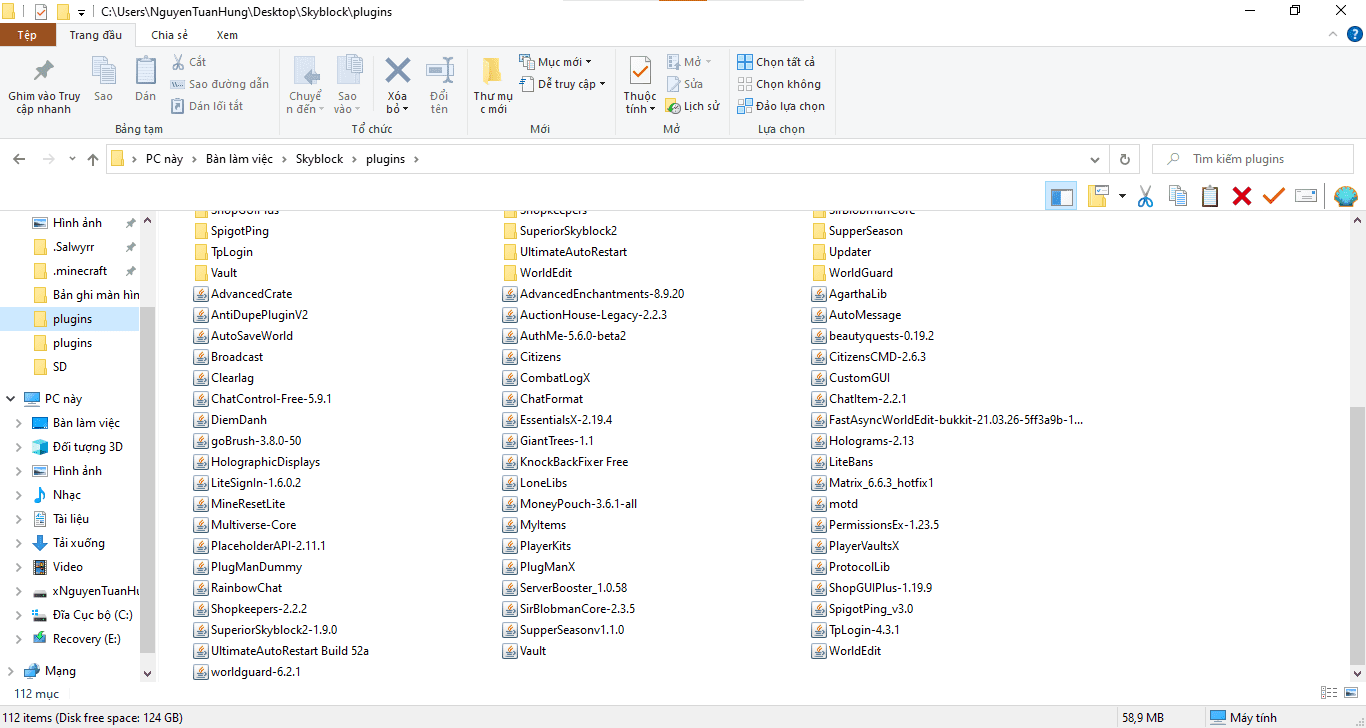1366x728 pixels.
Task: Click Cắt in the ribbon clipboard group
Action: (189, 62)
